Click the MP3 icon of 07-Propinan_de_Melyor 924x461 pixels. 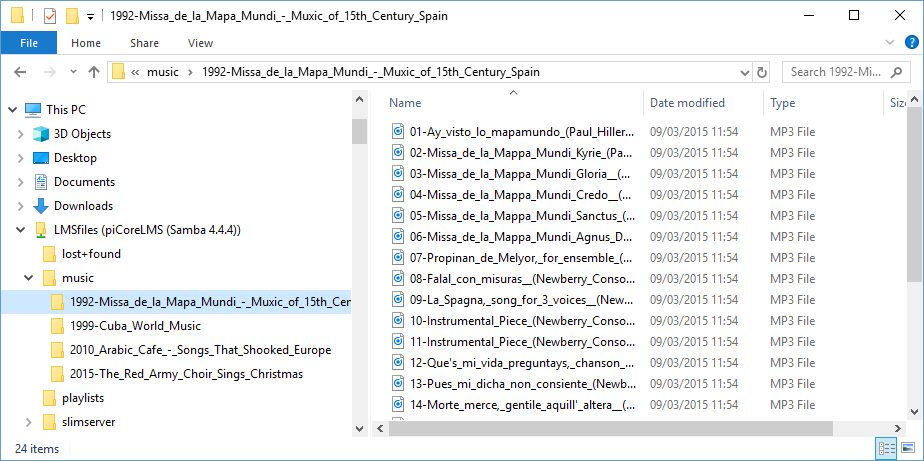[x=398, y=258]
